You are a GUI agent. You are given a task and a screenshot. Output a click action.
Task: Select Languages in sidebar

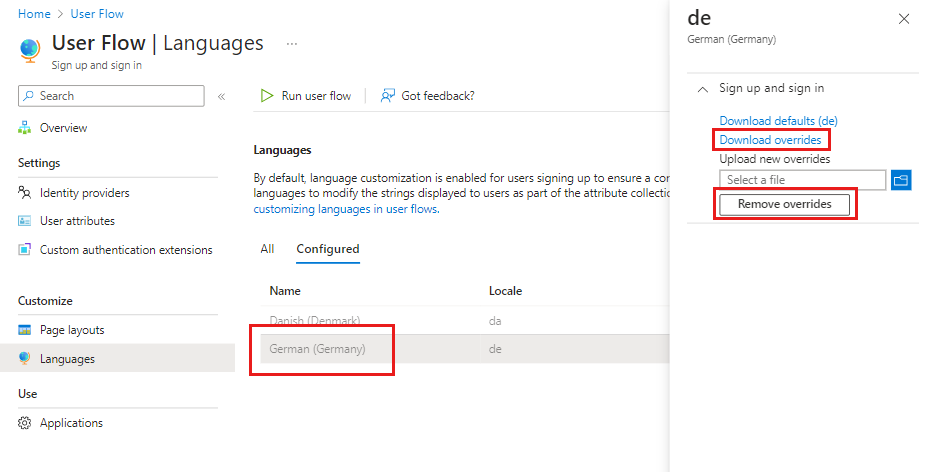coord(117,358)
